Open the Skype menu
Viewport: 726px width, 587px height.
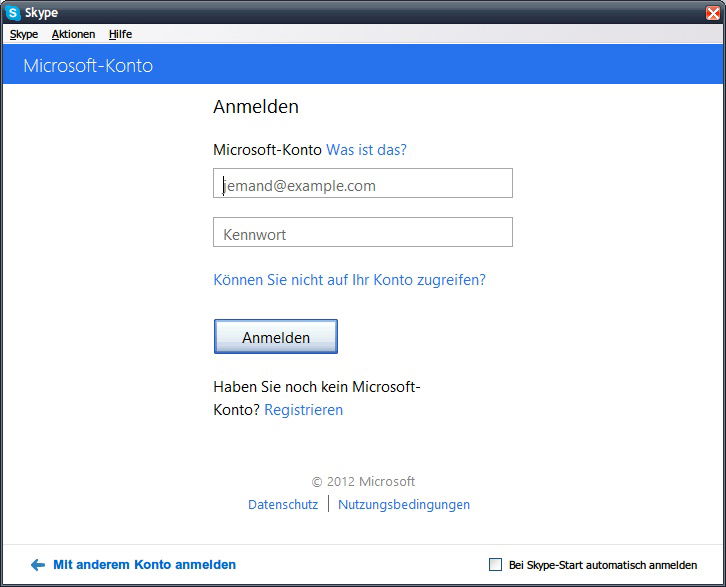(x=24, y=34)
